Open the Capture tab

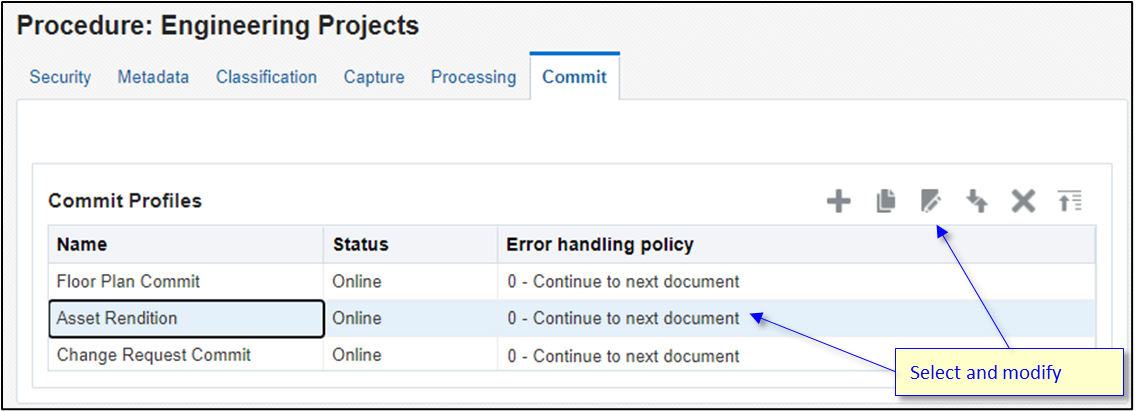[374, 77]
